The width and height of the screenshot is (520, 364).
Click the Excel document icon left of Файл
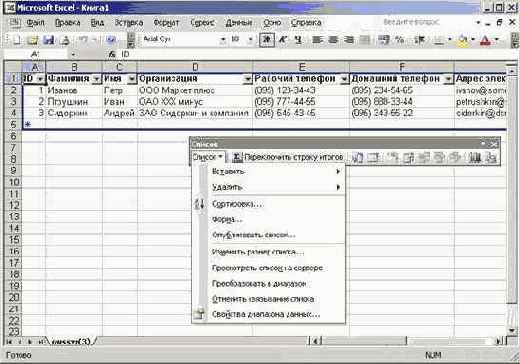(x=14, y=23)
